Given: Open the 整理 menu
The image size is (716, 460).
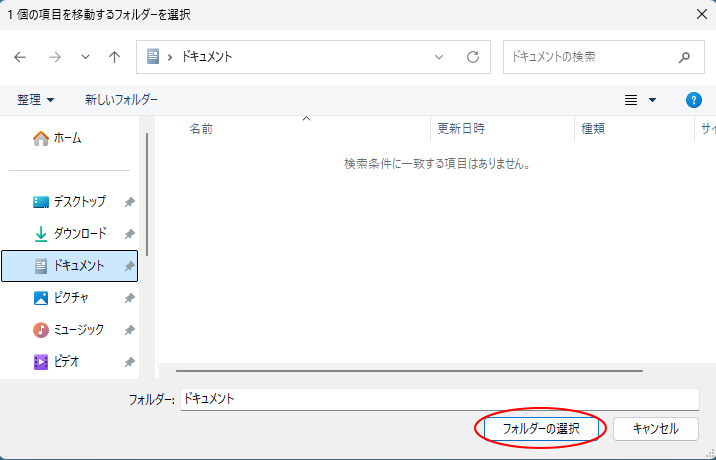Looking at the screenshot, I should (x=36, y=100).
